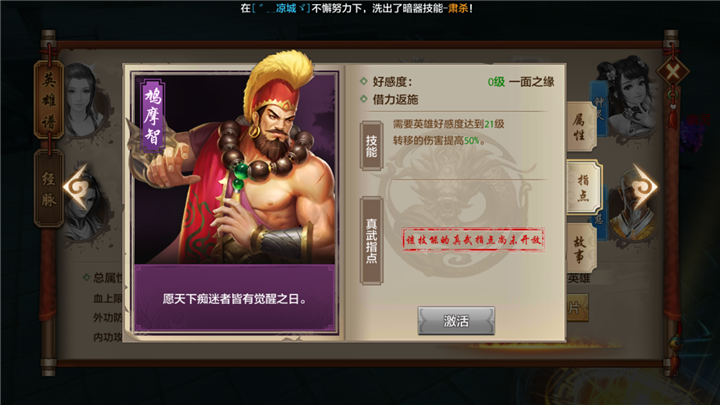This screenshot has height=405, width=720.
Task: Open the 故事 side tab
Action: pyautogui.click(x=580, y=249)
